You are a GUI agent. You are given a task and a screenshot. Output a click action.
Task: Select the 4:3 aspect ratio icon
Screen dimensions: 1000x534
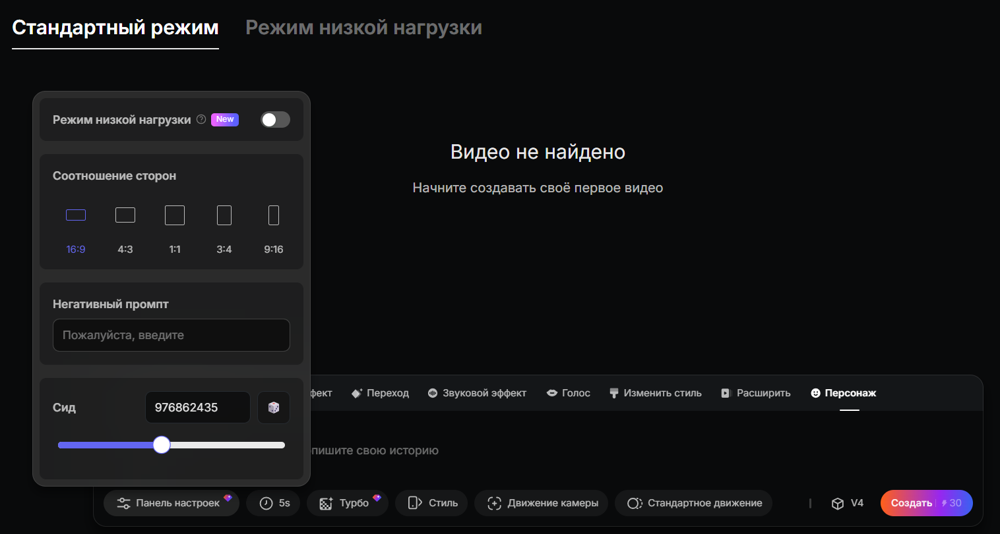(x=125, y=215)
